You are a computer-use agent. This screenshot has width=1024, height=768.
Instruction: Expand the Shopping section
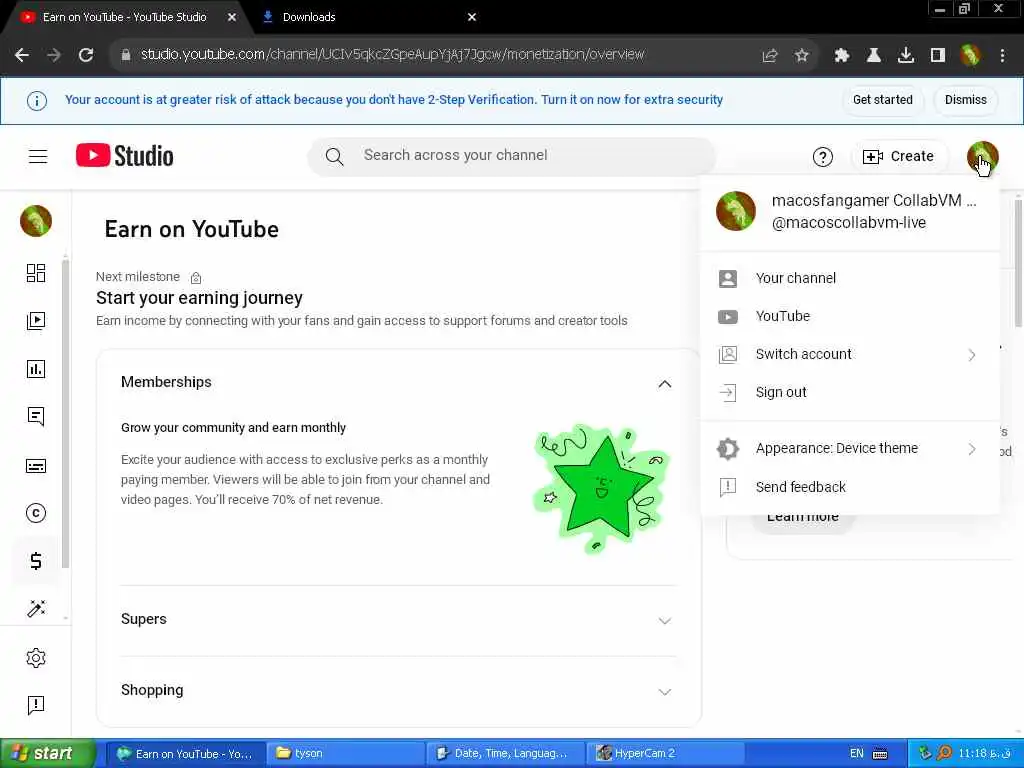click(664, 692)
